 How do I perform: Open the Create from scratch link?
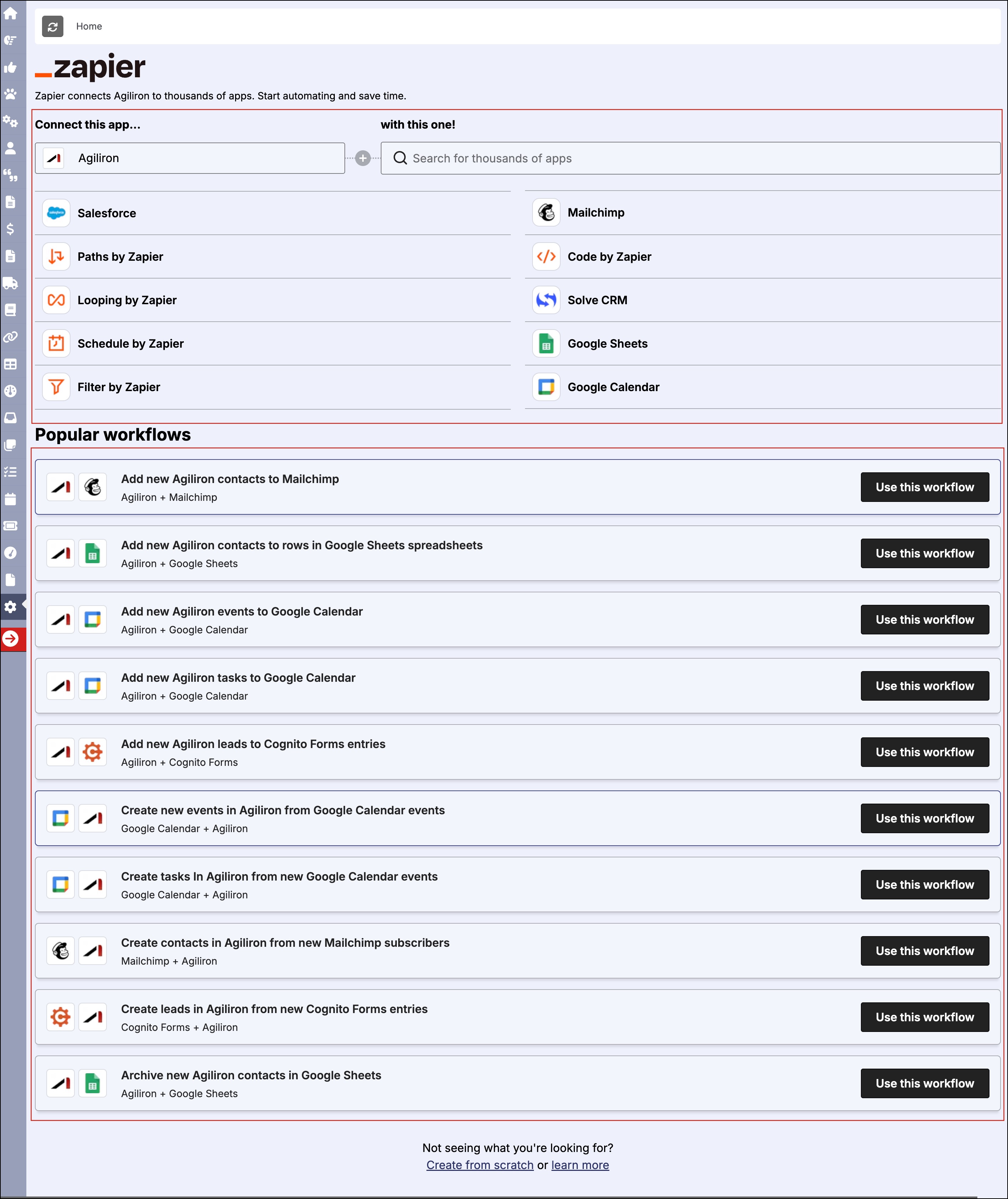479,1165
